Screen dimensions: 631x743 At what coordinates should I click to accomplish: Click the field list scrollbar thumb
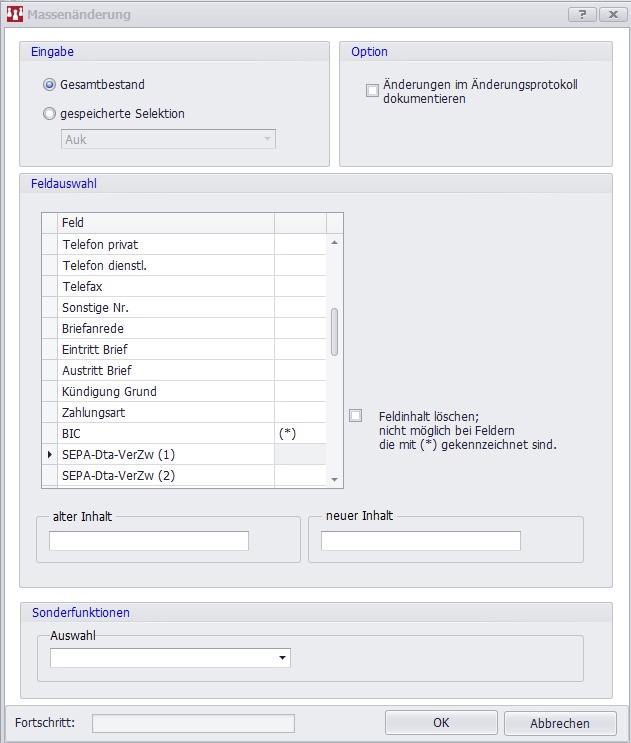pos(335,331)
